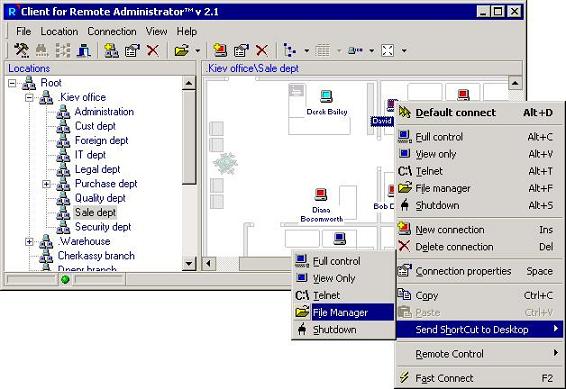Screen dimensions: 566x389
Task: Expand the Purchase dept tree node
Action: coord(46,184)
